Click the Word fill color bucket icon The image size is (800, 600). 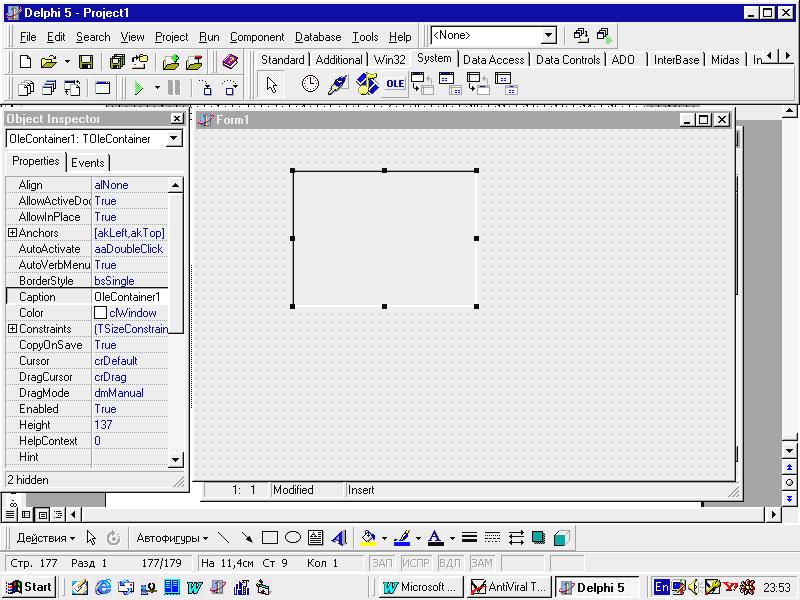click(368, 538)
